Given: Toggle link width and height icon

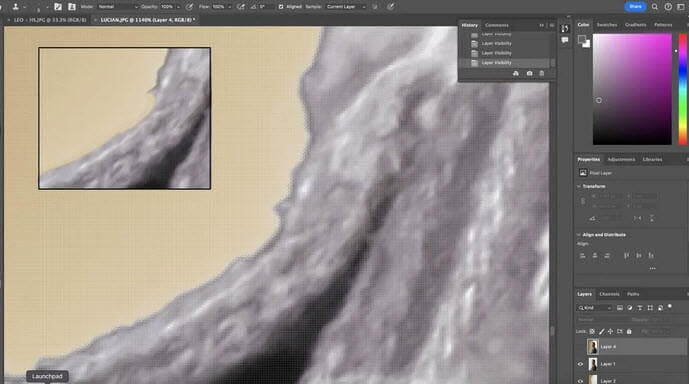Looking at the screenshot, I should [583, 201].
